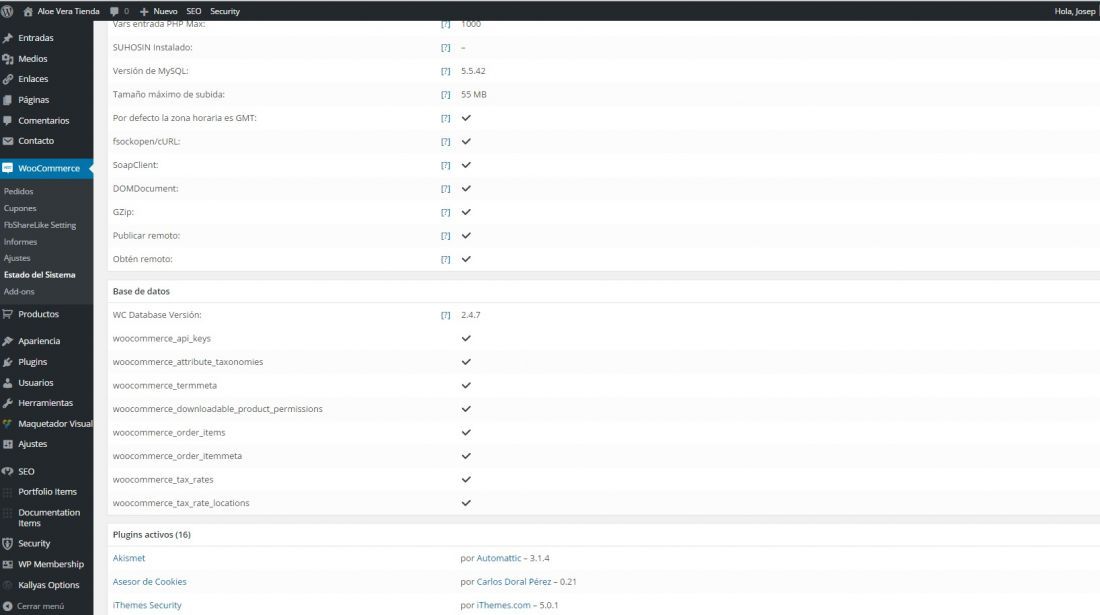Click the Usuarios person icon

(8, 383)
